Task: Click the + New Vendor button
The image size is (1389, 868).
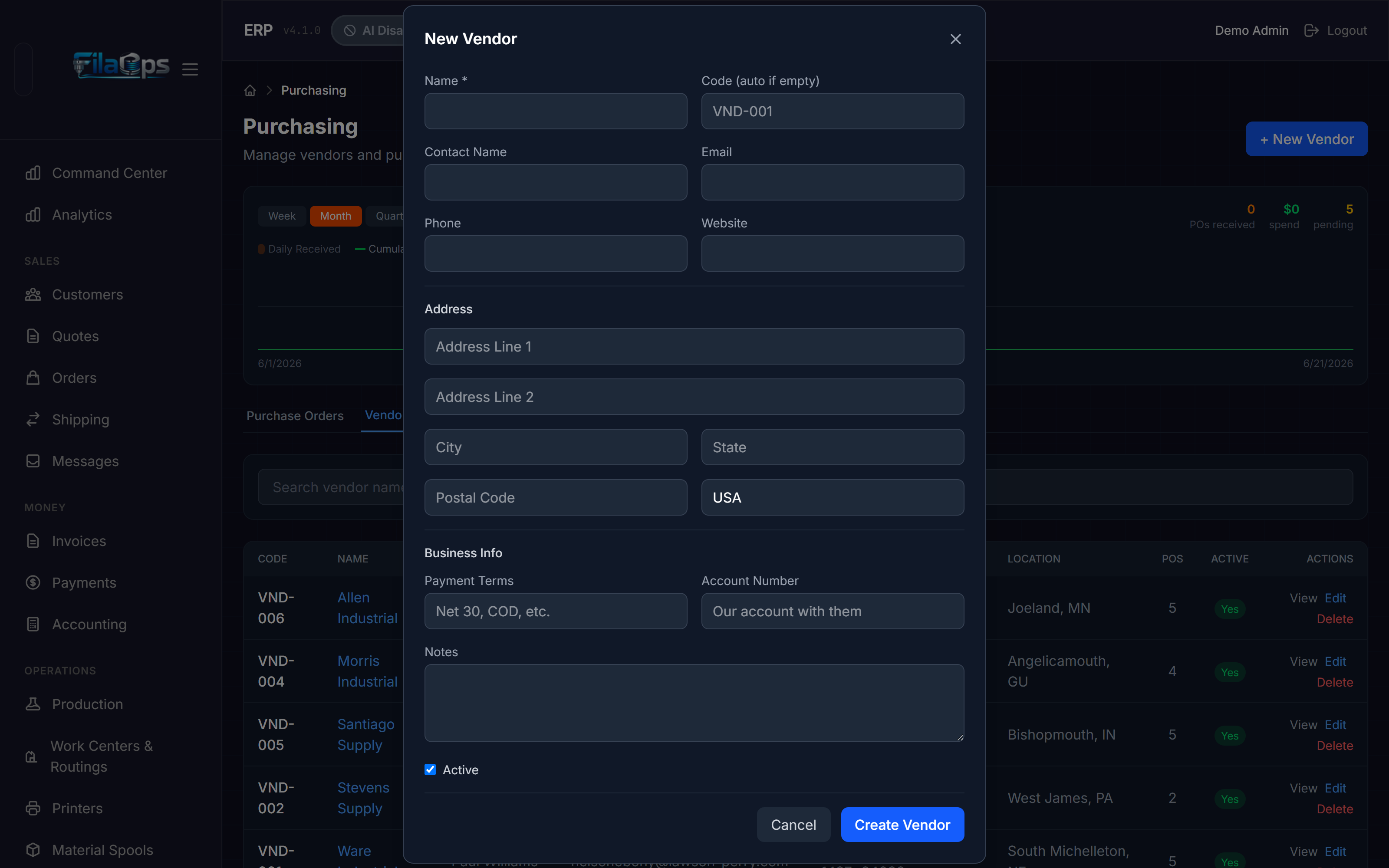Action: 1307,139
